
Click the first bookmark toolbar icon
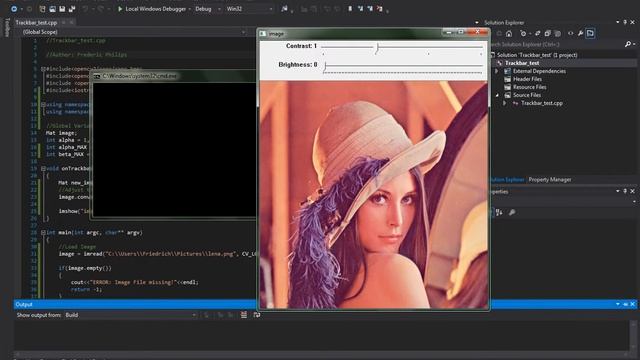[x=350, y=9]
